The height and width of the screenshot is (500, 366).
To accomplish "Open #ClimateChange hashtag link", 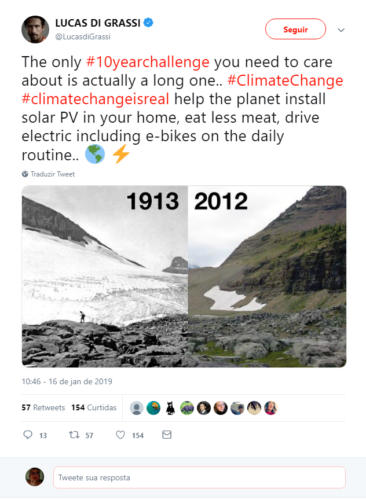I will click(285, 81).
